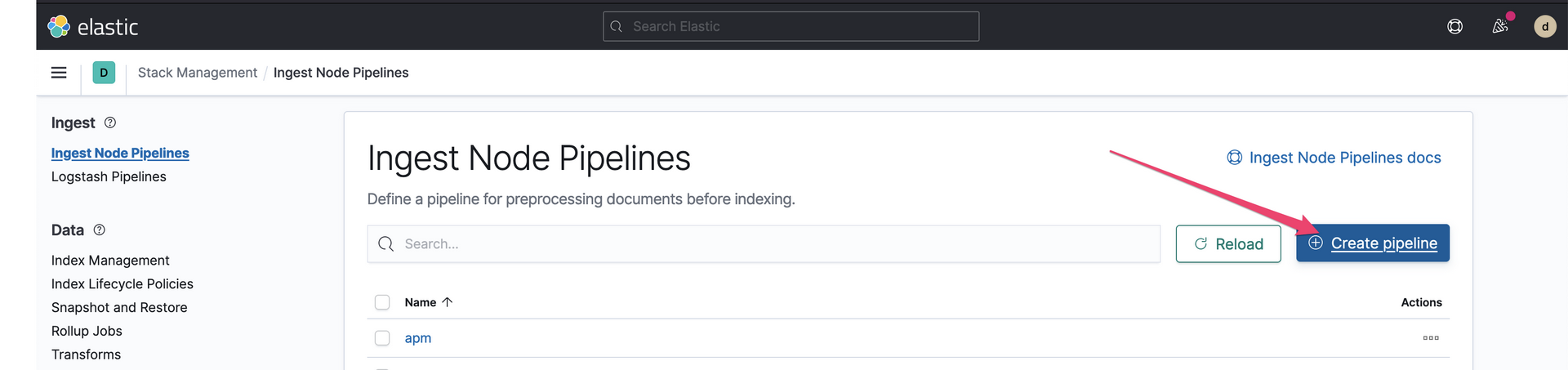Select all pipelines checkbox
This screenshot has height=370, width=1568.
[382, 302]
